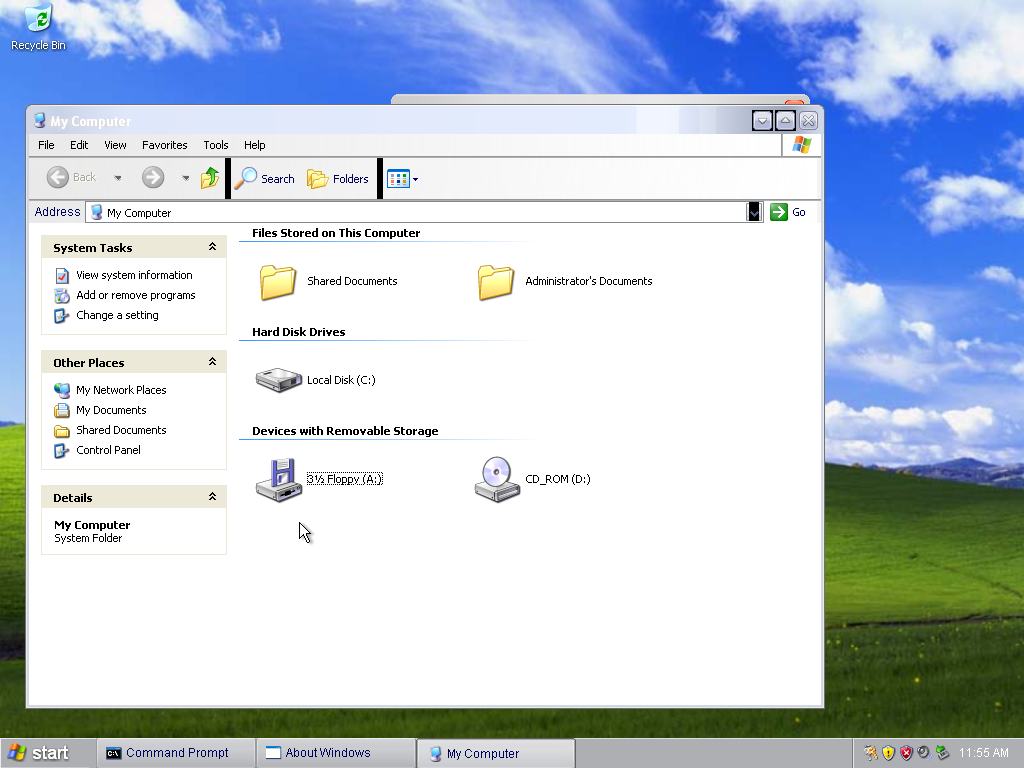Click the Add or remove programs icon
Screen dimensions: 1024x768
62,296
